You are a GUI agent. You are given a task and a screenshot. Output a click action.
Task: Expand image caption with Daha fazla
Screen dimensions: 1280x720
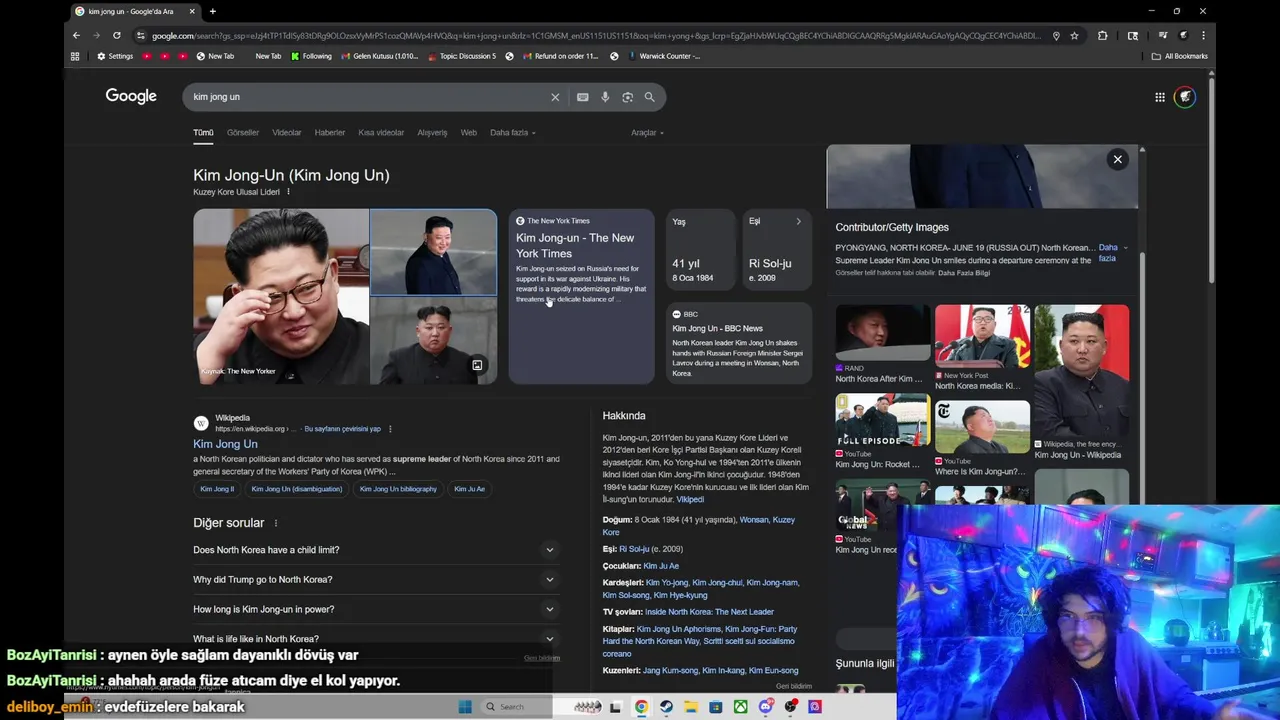click(1111, 253)
